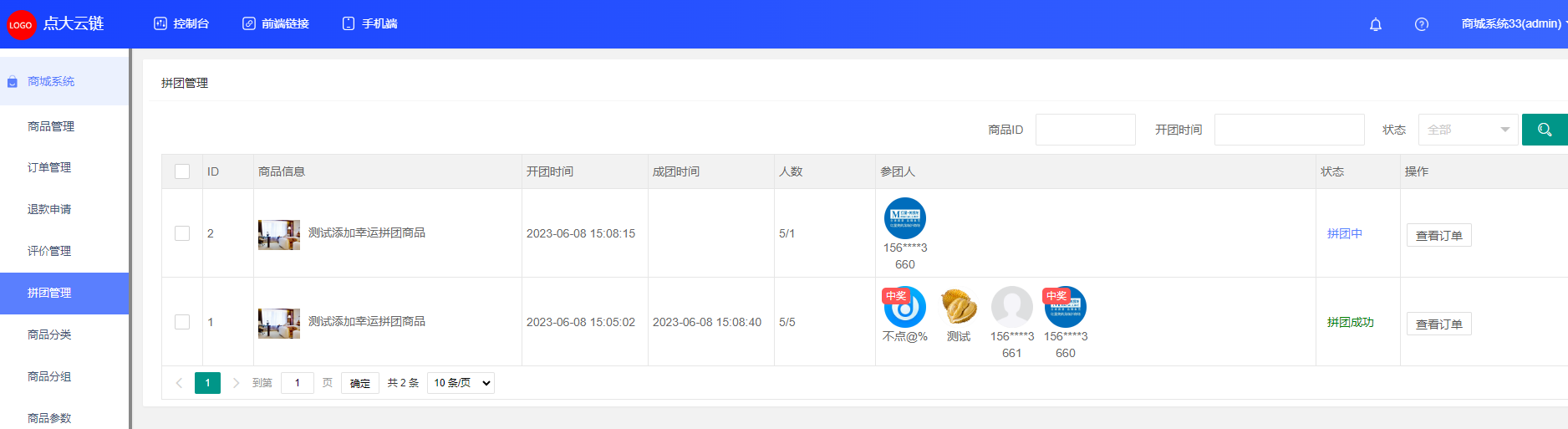Image resolution: width=1568 pixels, height=429 pixels.
Task: Click the shopping bag icon beside 商城系统
Action: click(x=13, y=82)
